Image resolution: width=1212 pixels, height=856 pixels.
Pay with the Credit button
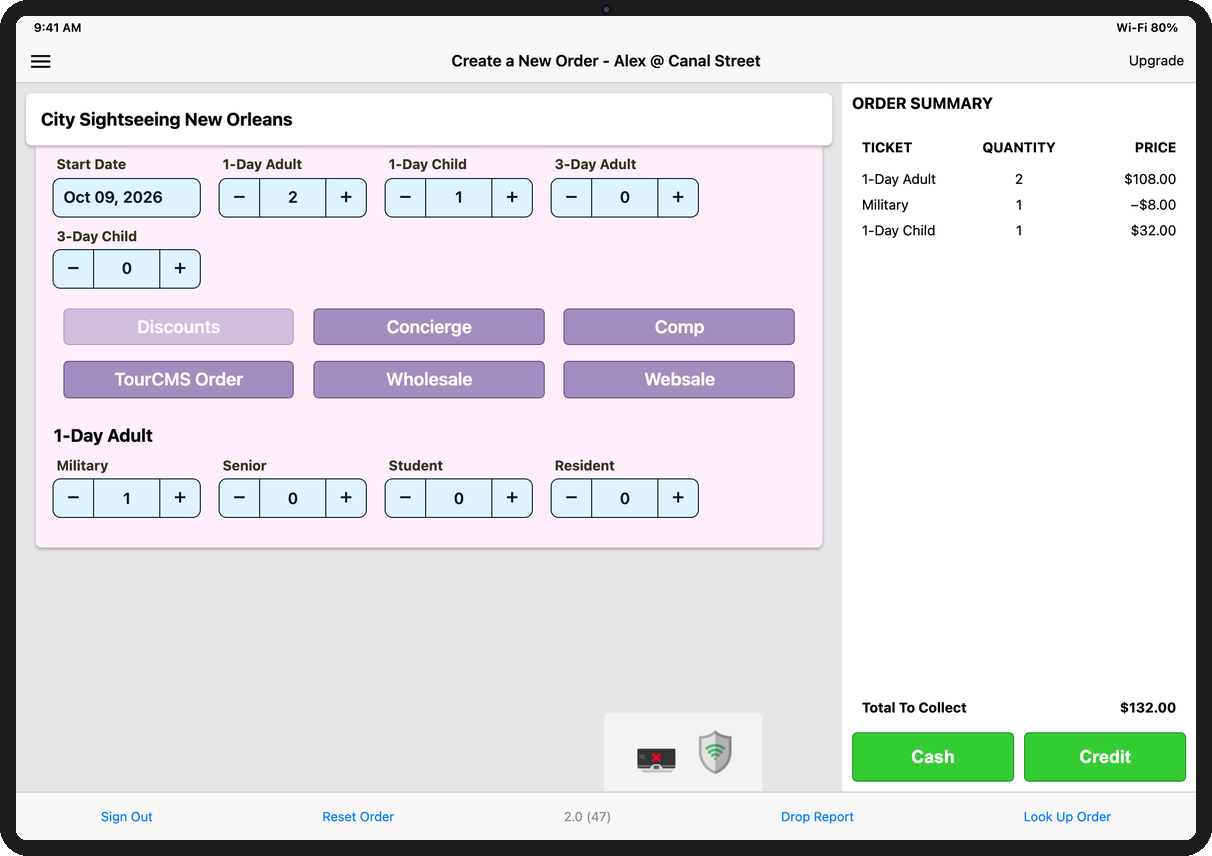pos(1105,757)
